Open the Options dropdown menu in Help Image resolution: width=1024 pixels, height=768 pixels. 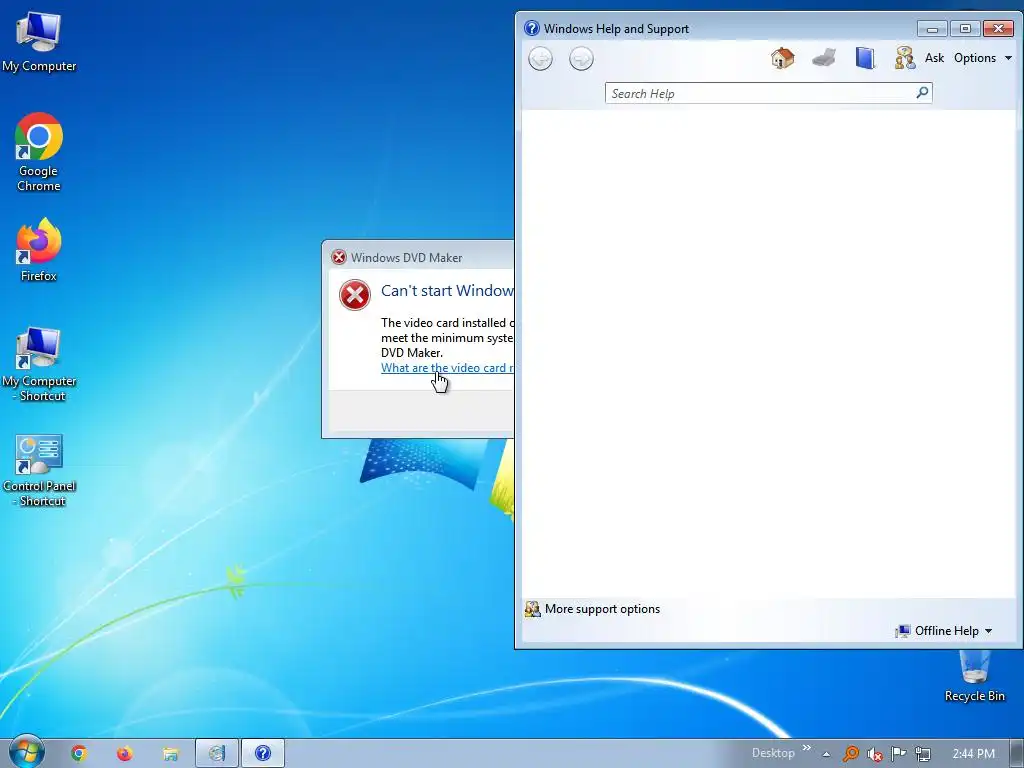(983, 58)
